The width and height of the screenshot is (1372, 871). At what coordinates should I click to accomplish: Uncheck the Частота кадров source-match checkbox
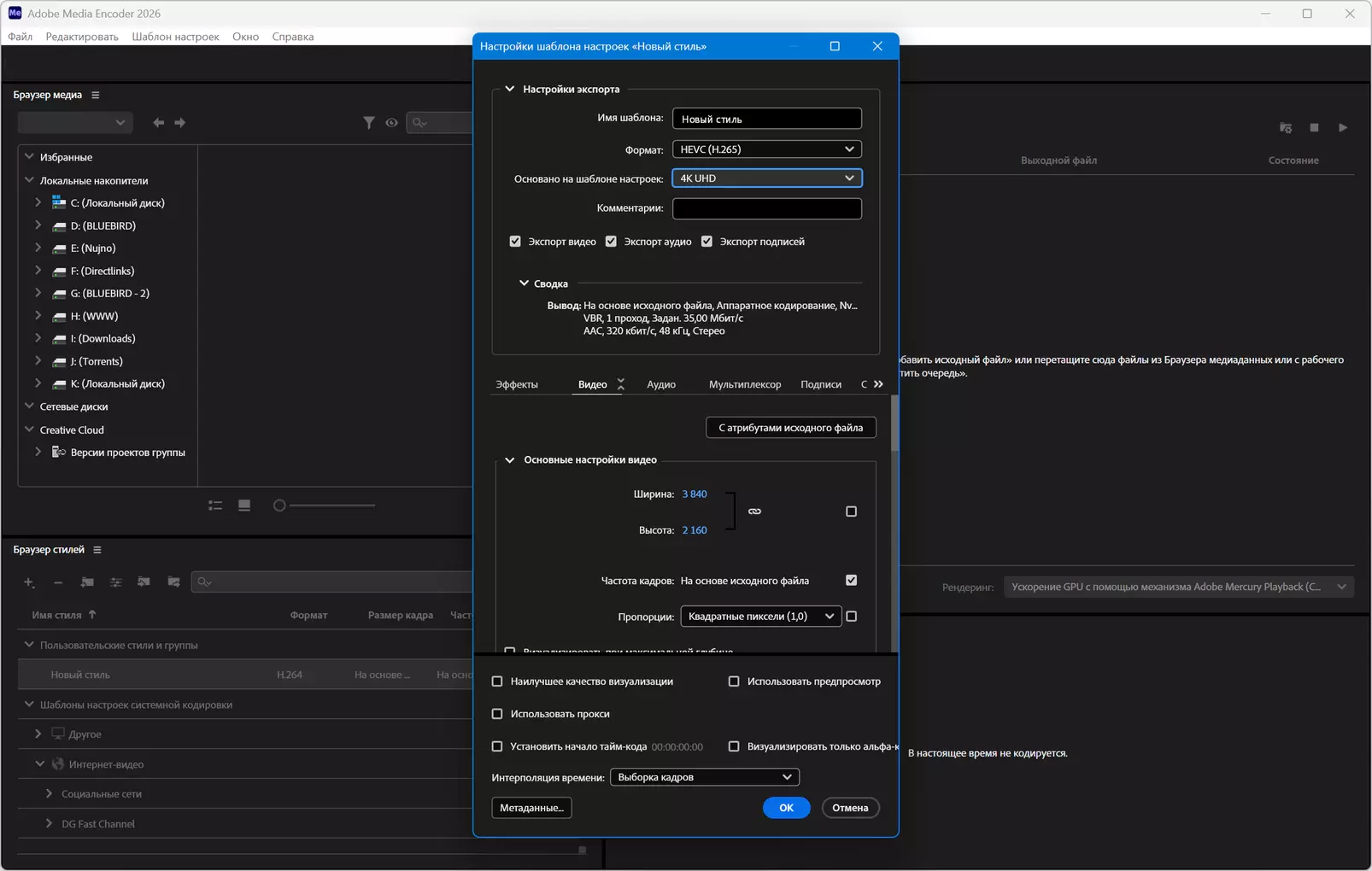pos(851,581)
